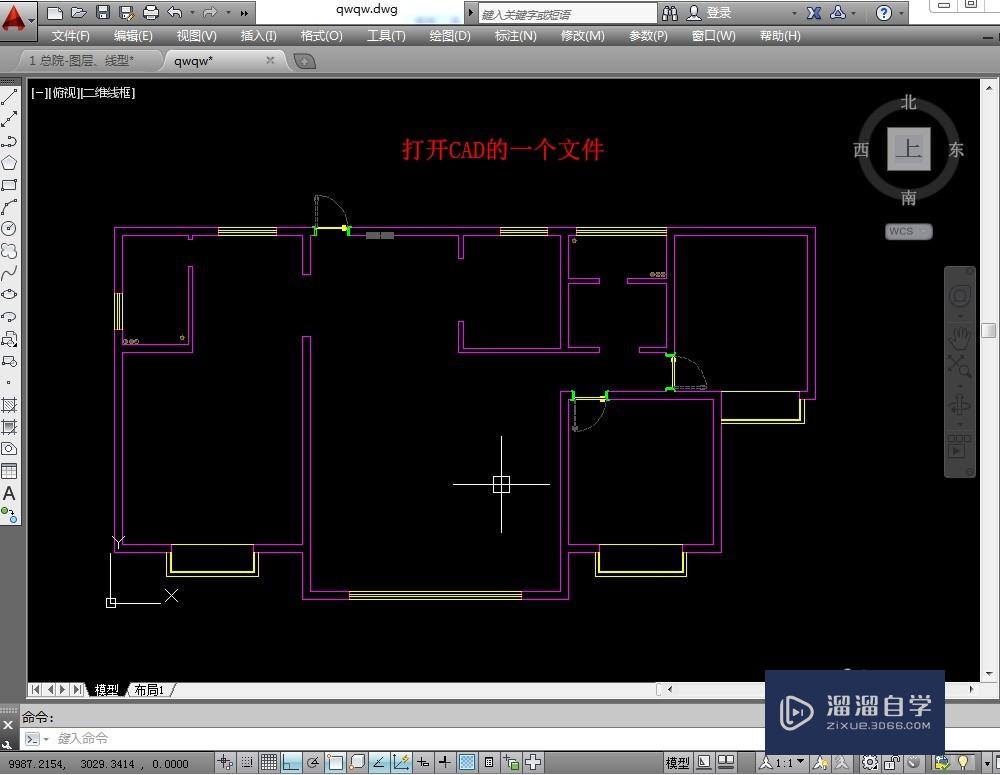The height and width of the screenshot is (775, 1000).
Task: Open the Undo dropdown arrow
Action: pos(191,12)
